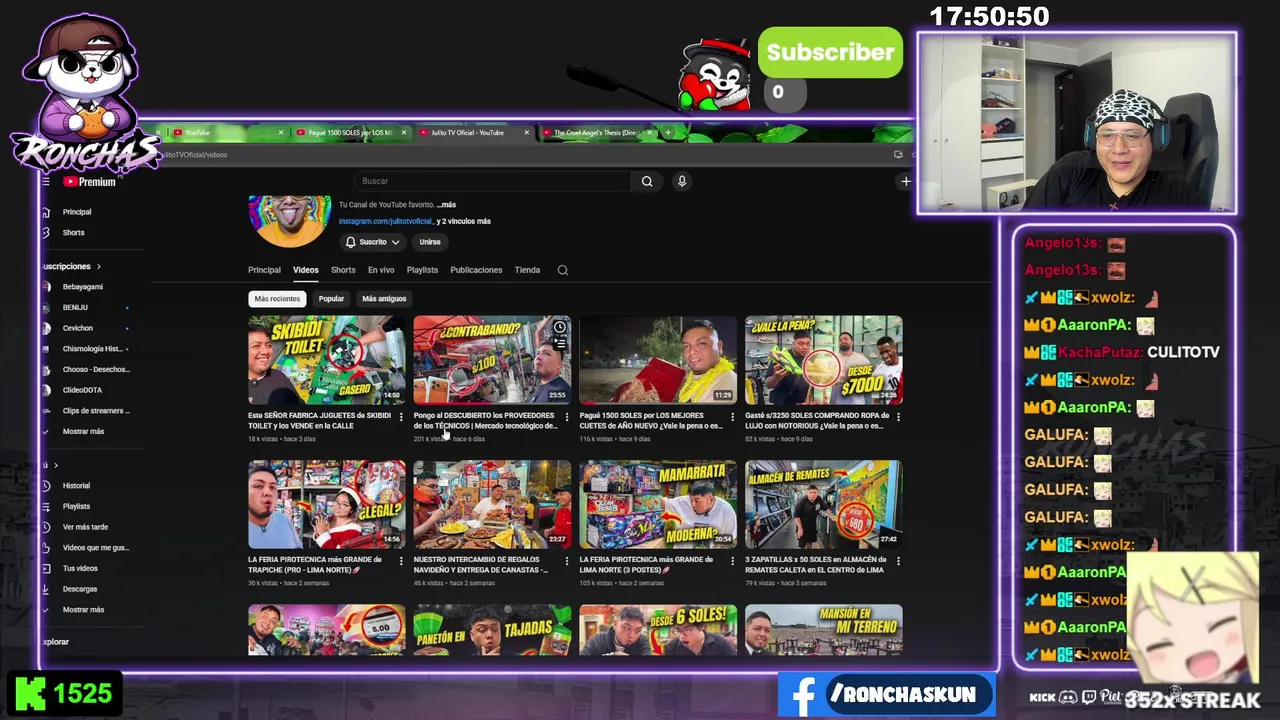Open ALMACÉN DE REMATES video thumbnail
This screenshot has width=1280, height=720.
[824, 504]
